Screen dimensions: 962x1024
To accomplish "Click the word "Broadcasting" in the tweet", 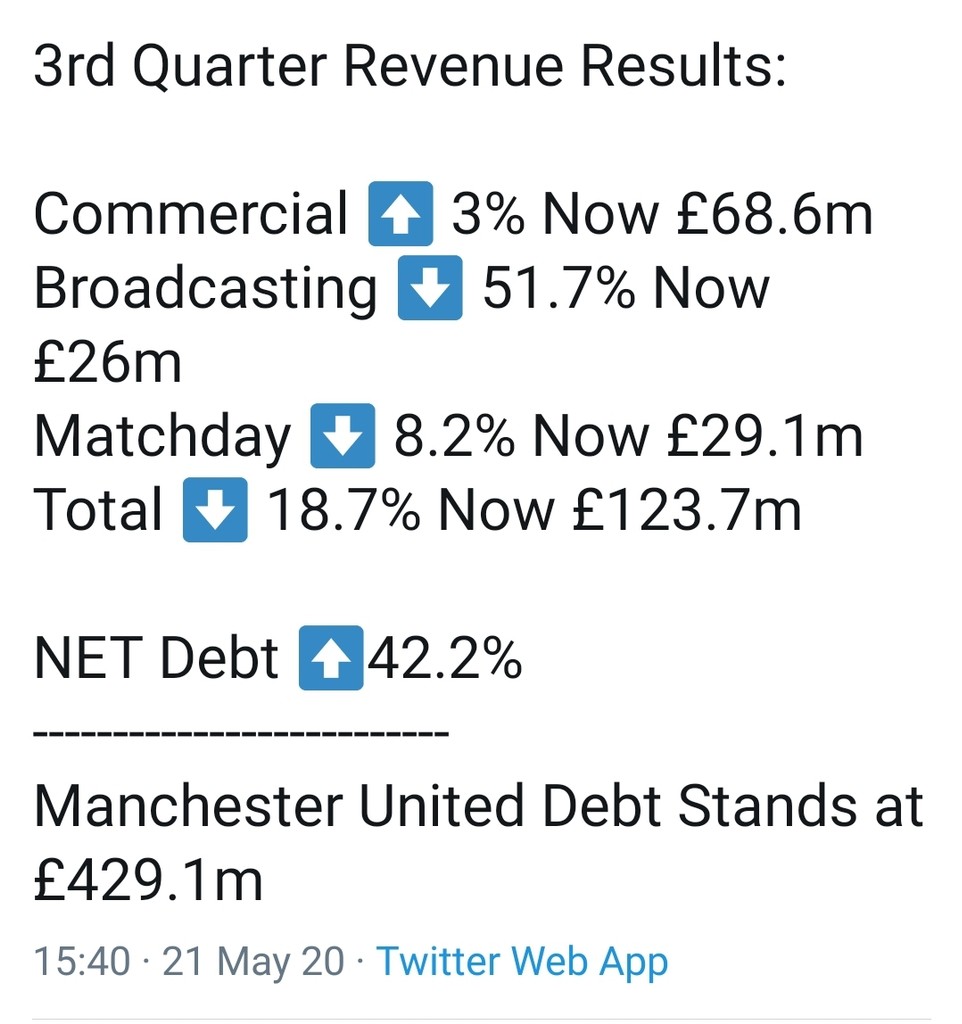I will [205, 288].
